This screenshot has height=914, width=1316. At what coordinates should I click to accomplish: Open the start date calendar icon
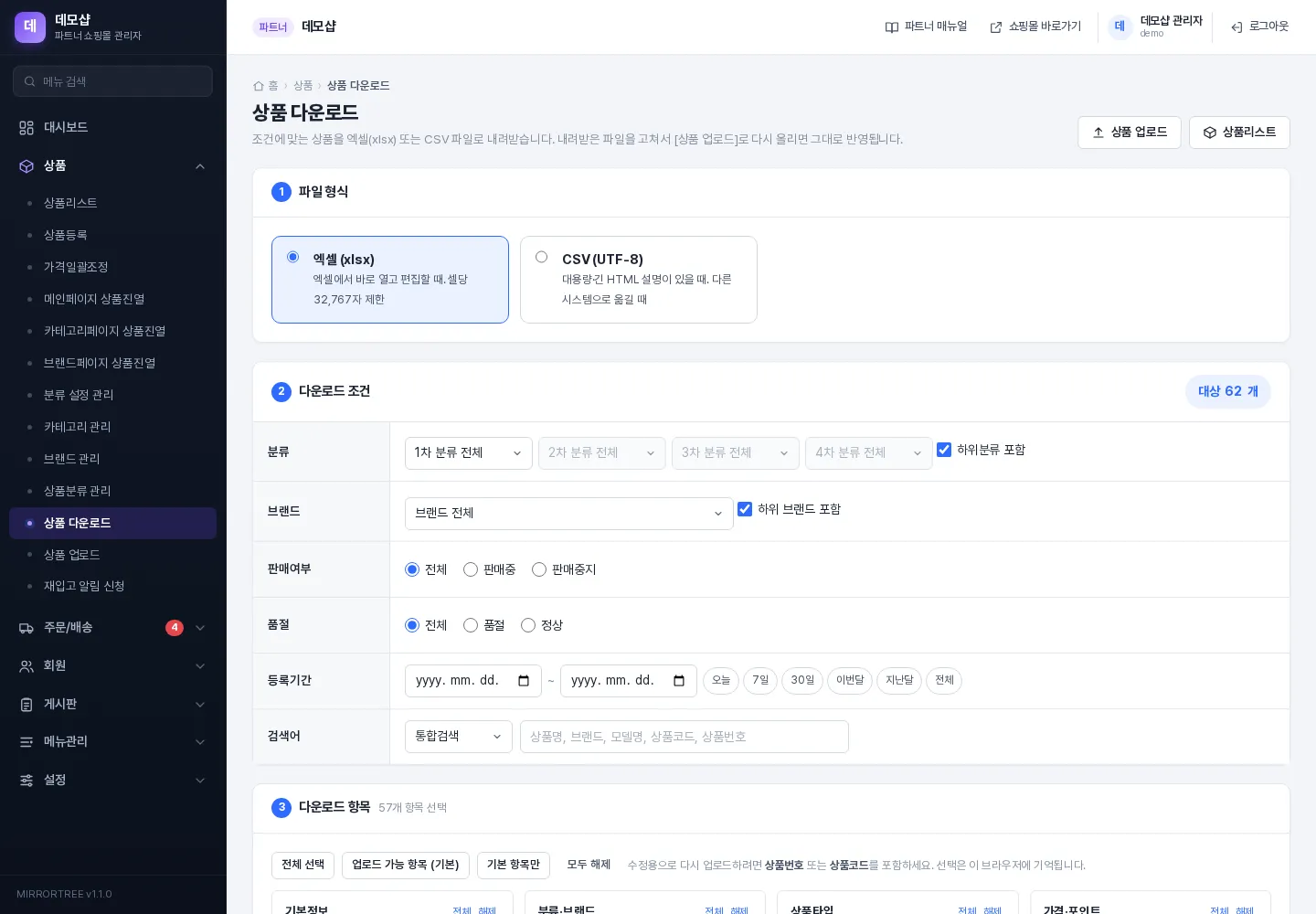tap(524, 681)
